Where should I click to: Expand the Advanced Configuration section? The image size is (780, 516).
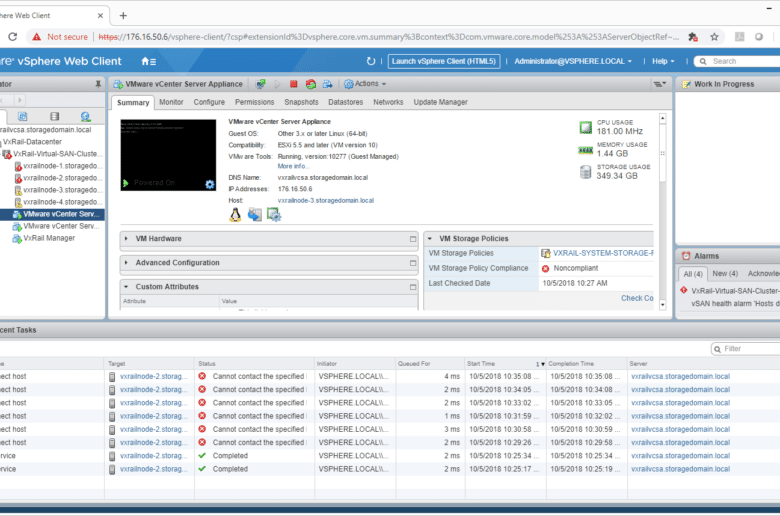(x=126, y=263)
